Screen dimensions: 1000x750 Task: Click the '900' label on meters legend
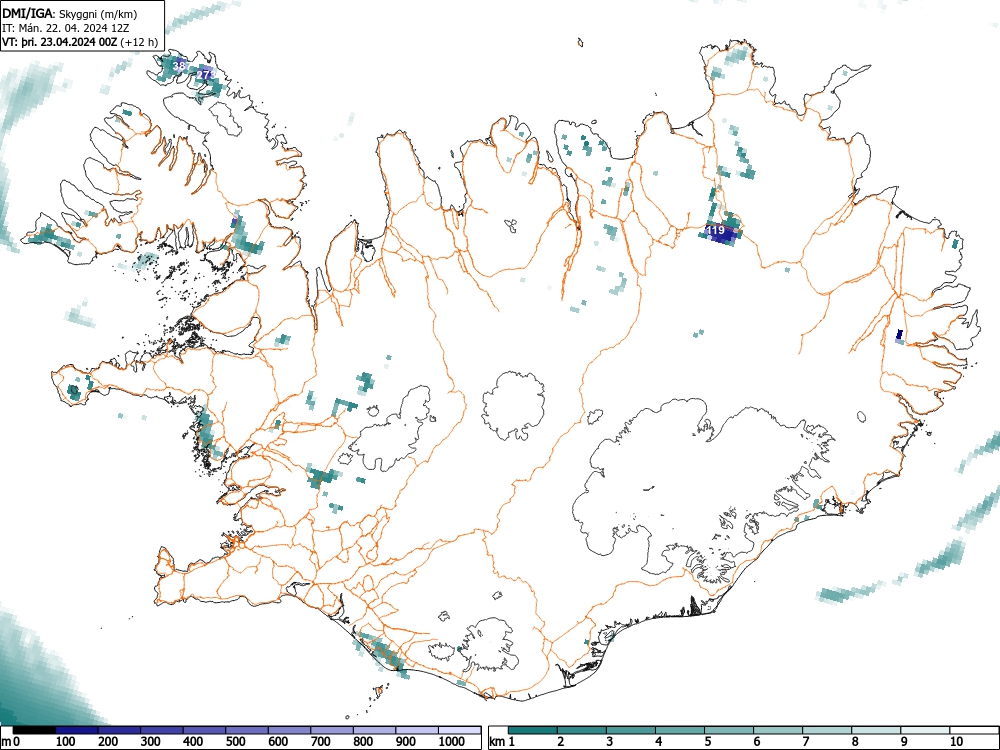tap(406, 742)
